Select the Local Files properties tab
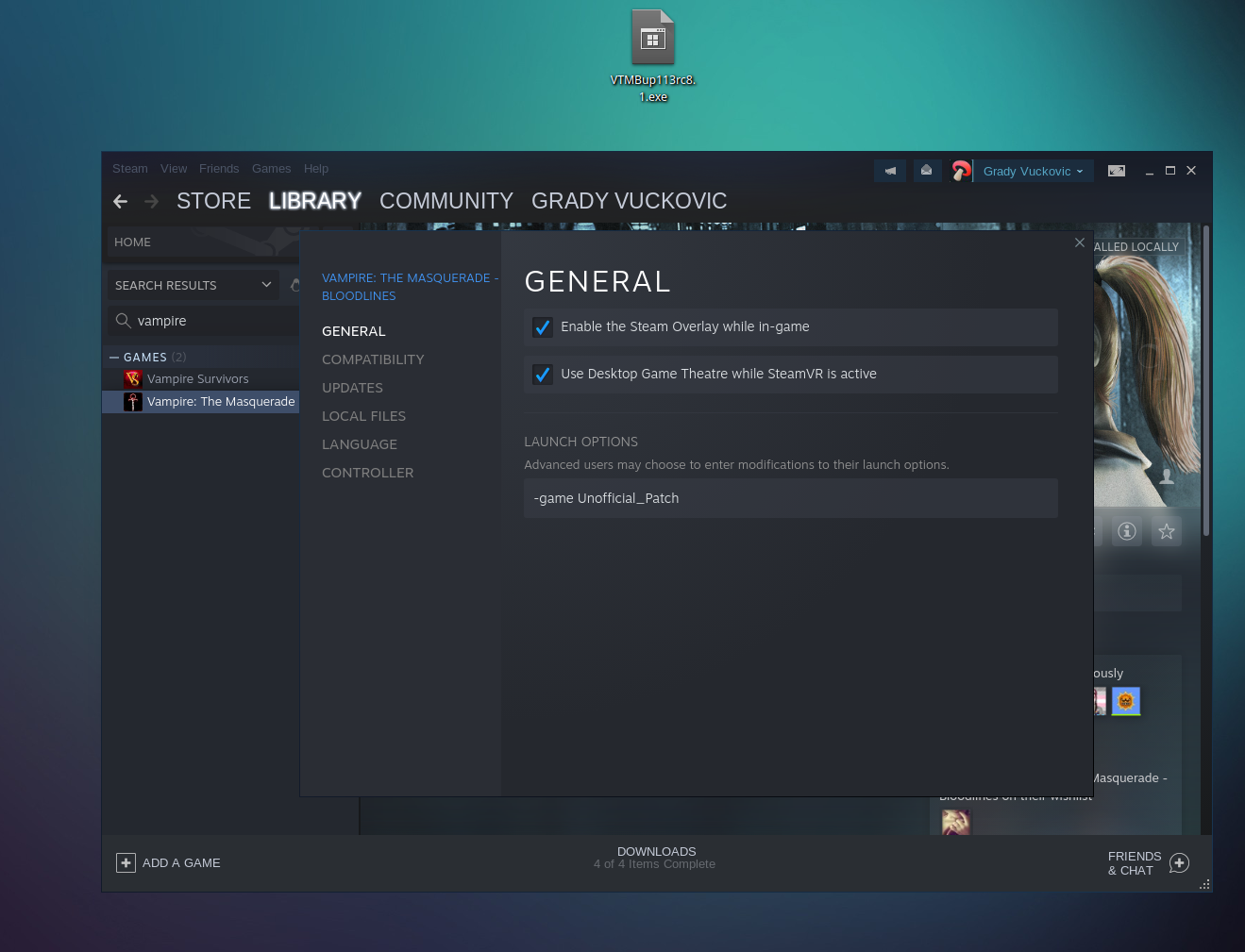Screen dimensions: 1245x952 363,416
